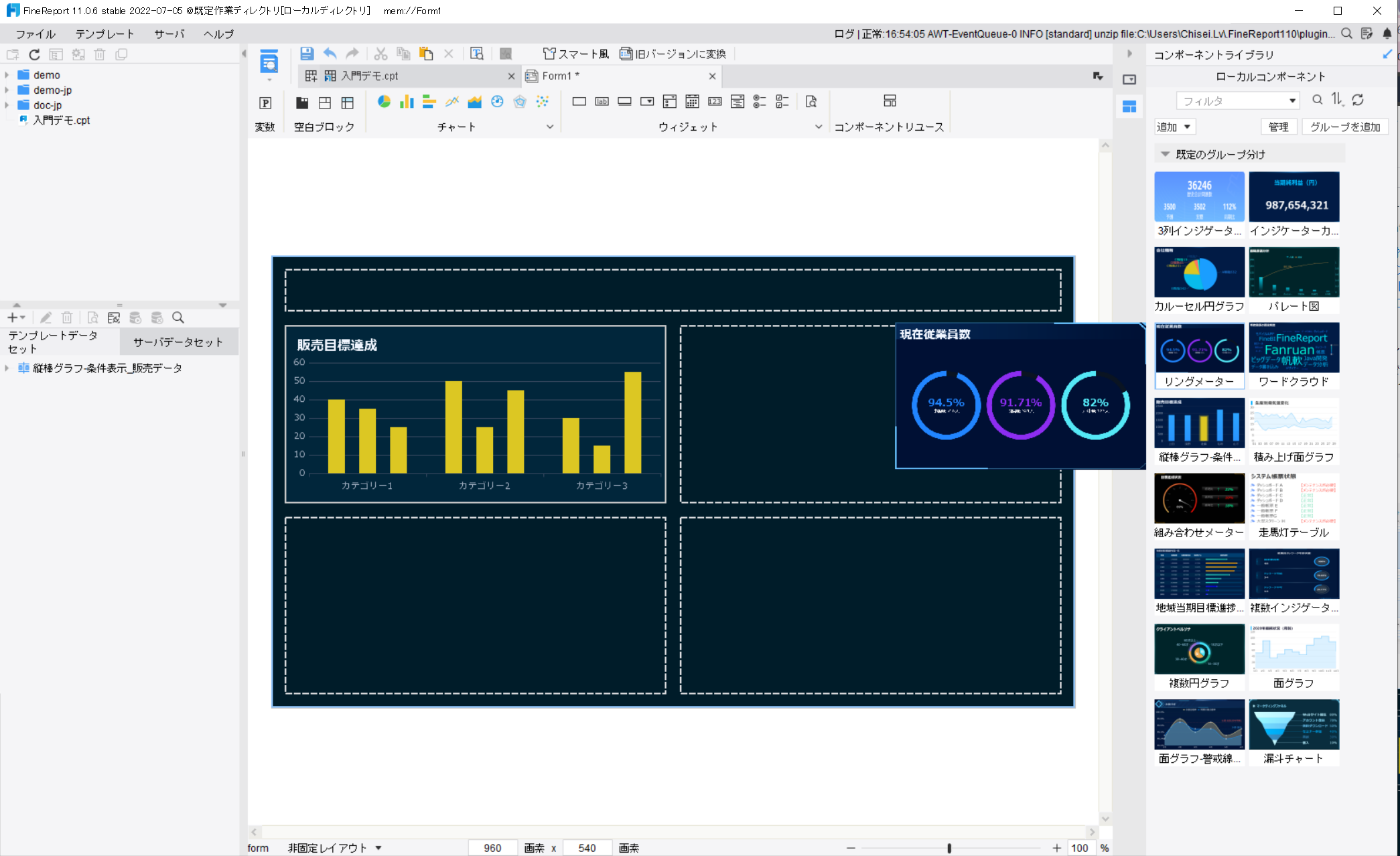
Task: Click the 旧バージョンに変換 button
Action: pyautogui.click(x=673, y=54)
